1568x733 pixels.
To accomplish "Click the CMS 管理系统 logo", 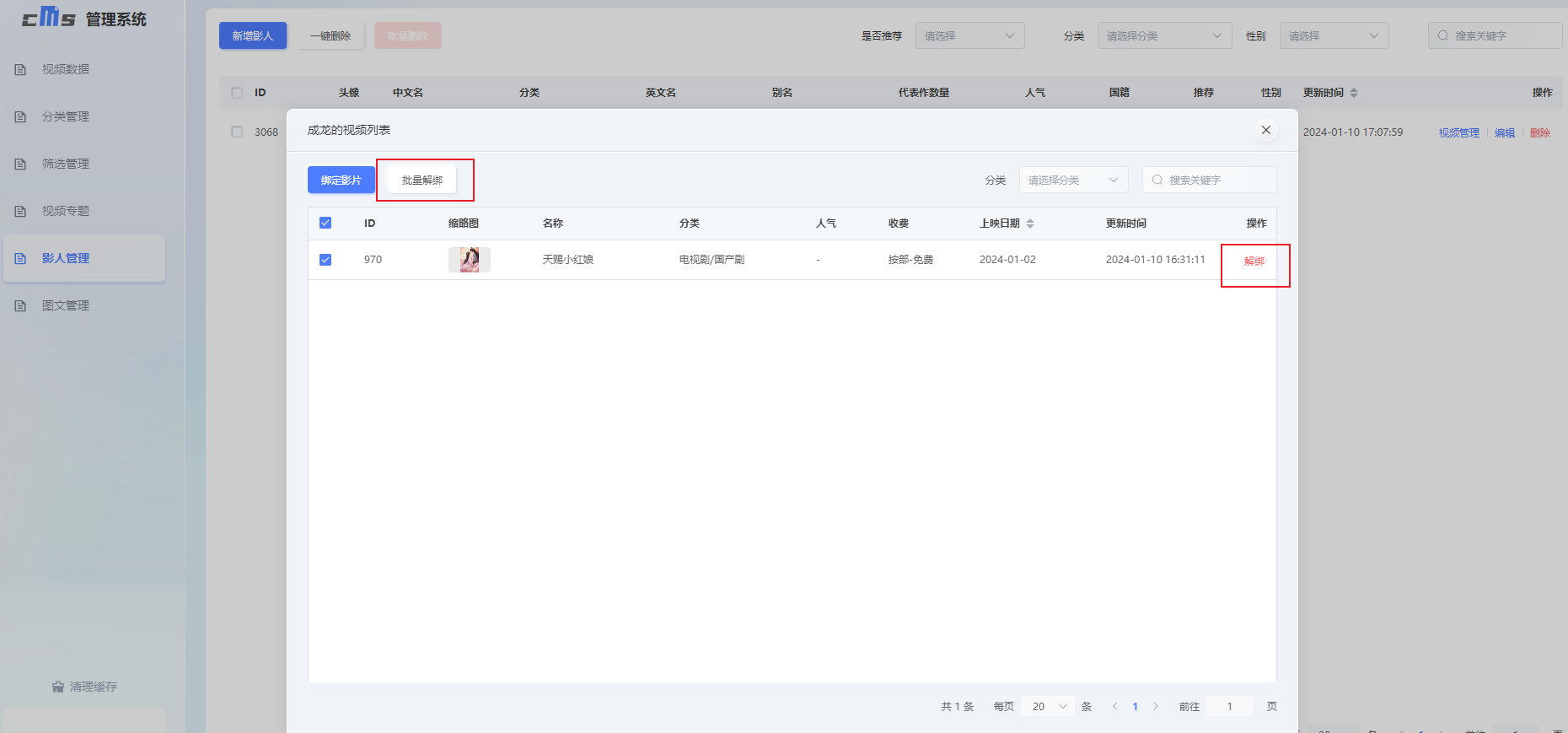I will click(84, 18).
